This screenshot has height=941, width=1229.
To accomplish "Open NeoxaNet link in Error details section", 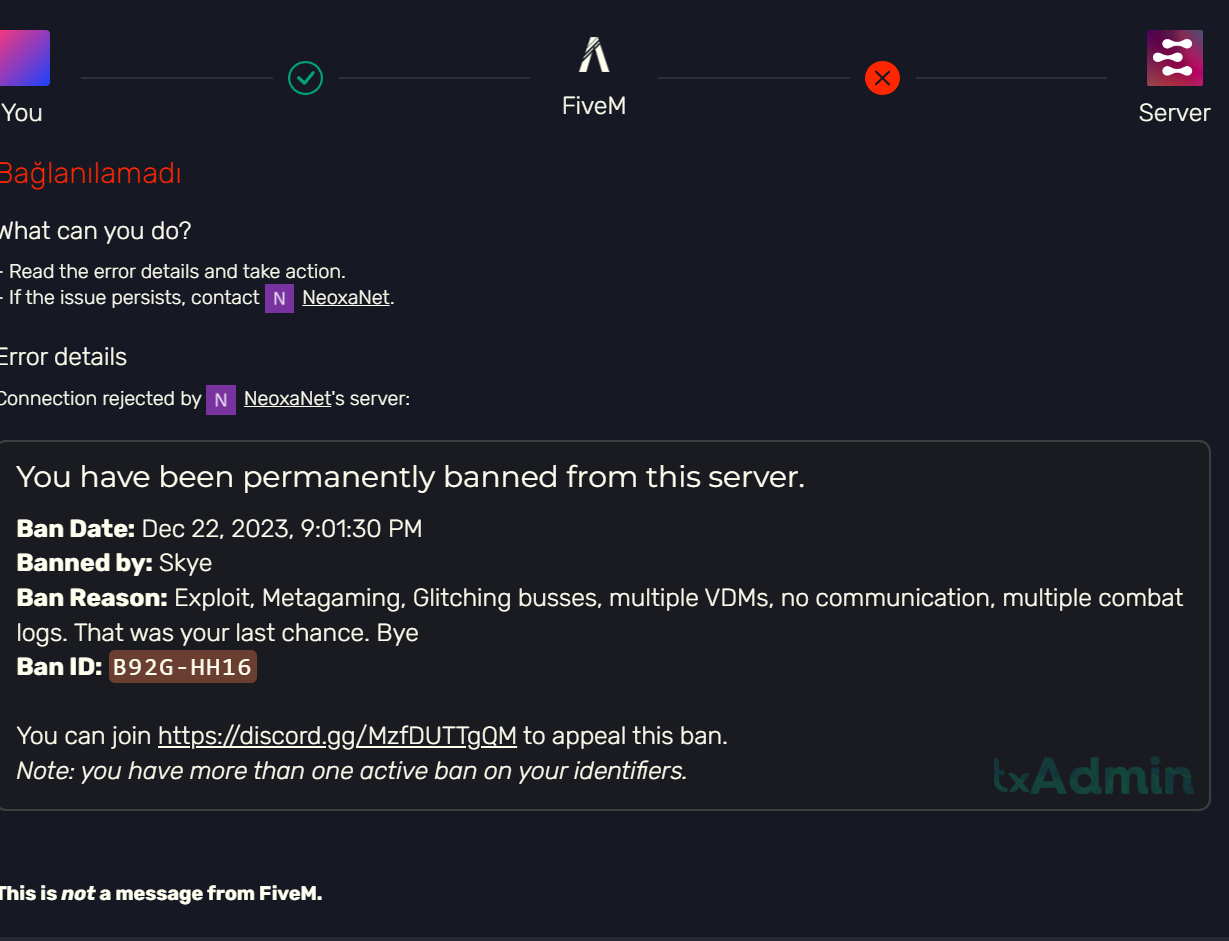I will (x=287, y=399).
